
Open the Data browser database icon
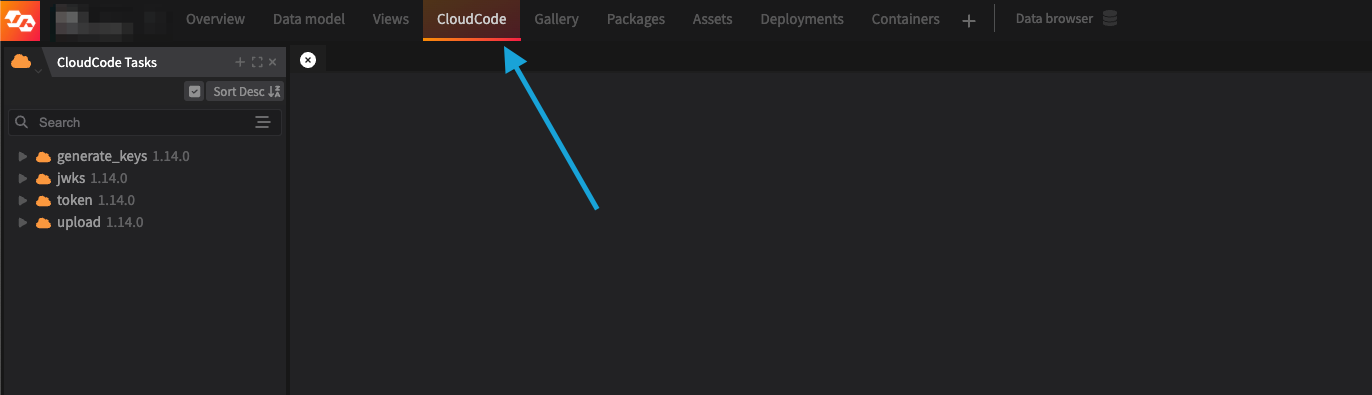(1109, 19)
